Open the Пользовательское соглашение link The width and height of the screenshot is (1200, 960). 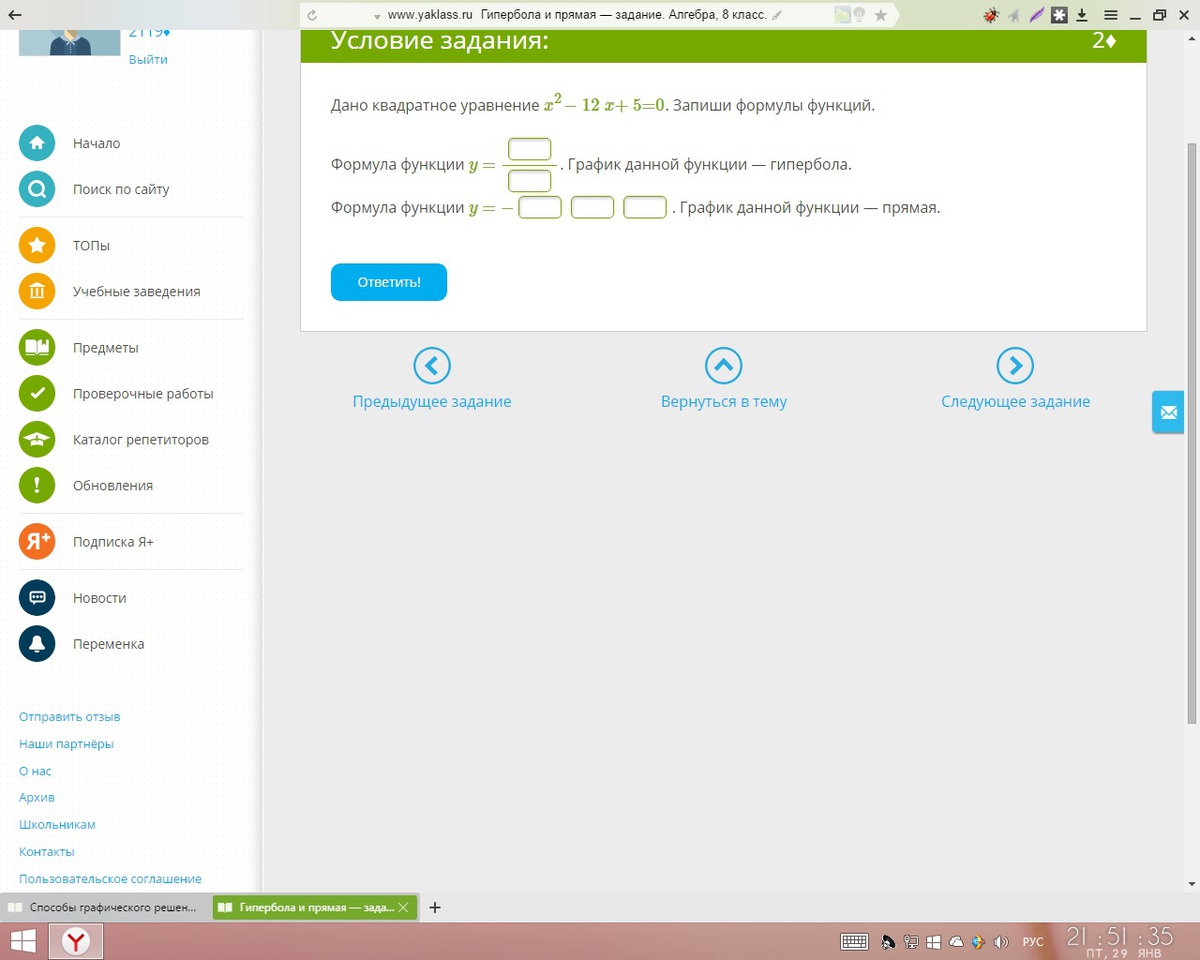(110, 879)
